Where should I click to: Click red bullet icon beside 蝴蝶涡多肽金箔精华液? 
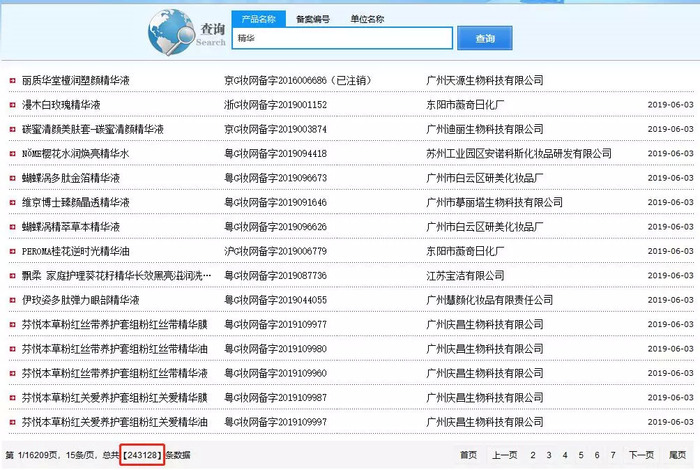(x=12, y=178)
